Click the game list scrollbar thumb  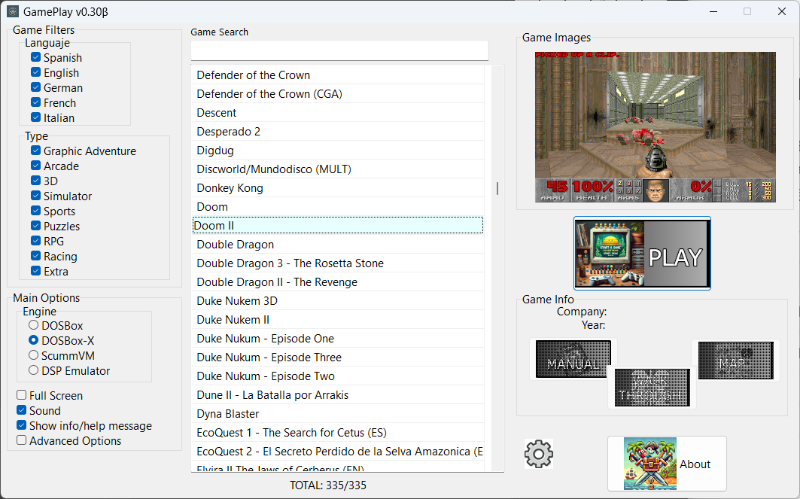497,188
